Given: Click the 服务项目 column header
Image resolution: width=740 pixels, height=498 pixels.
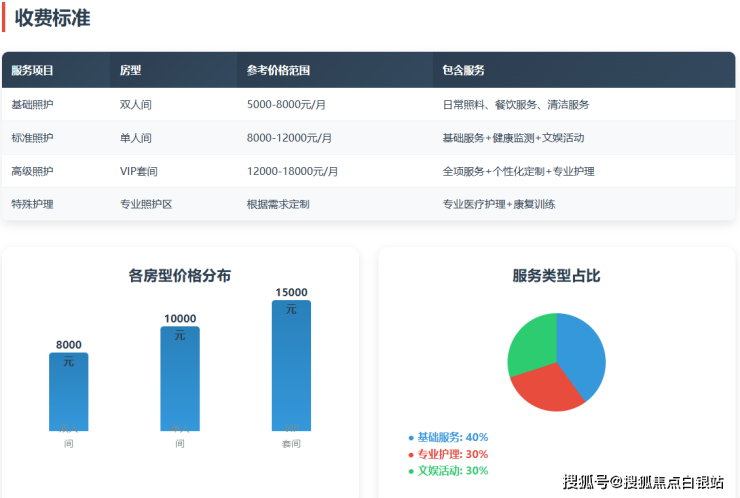Looking at the screenshot, I should pyautogui.click(x=33, y=71).
